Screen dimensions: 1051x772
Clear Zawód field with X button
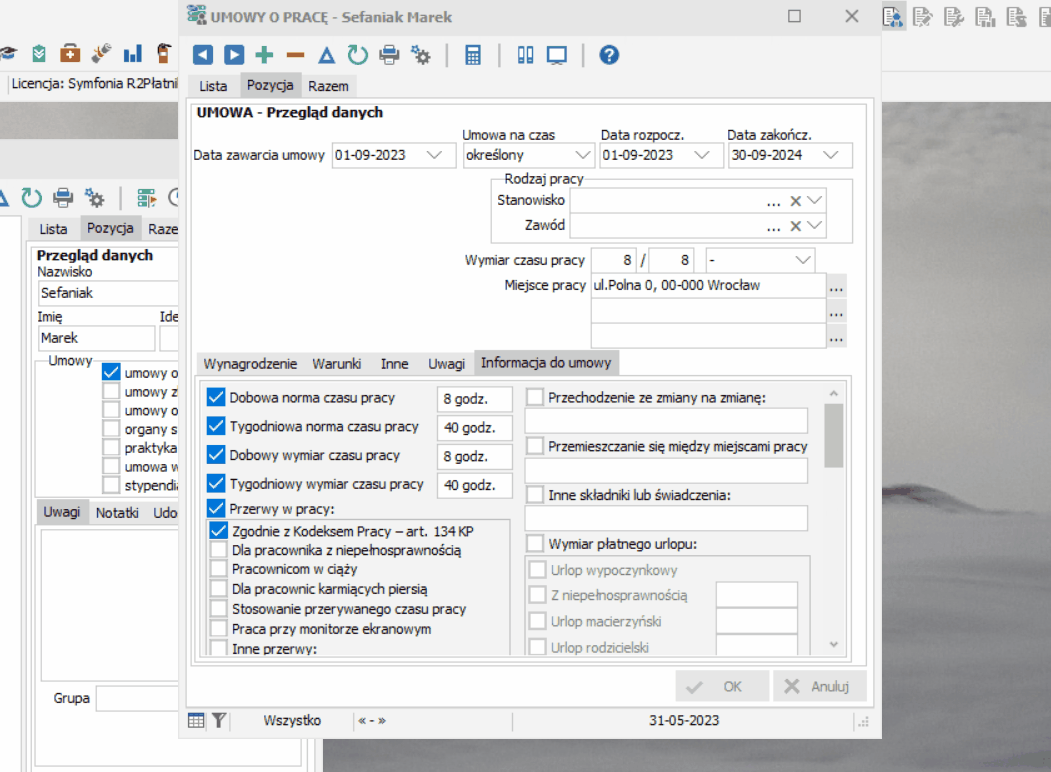[795, 227]
